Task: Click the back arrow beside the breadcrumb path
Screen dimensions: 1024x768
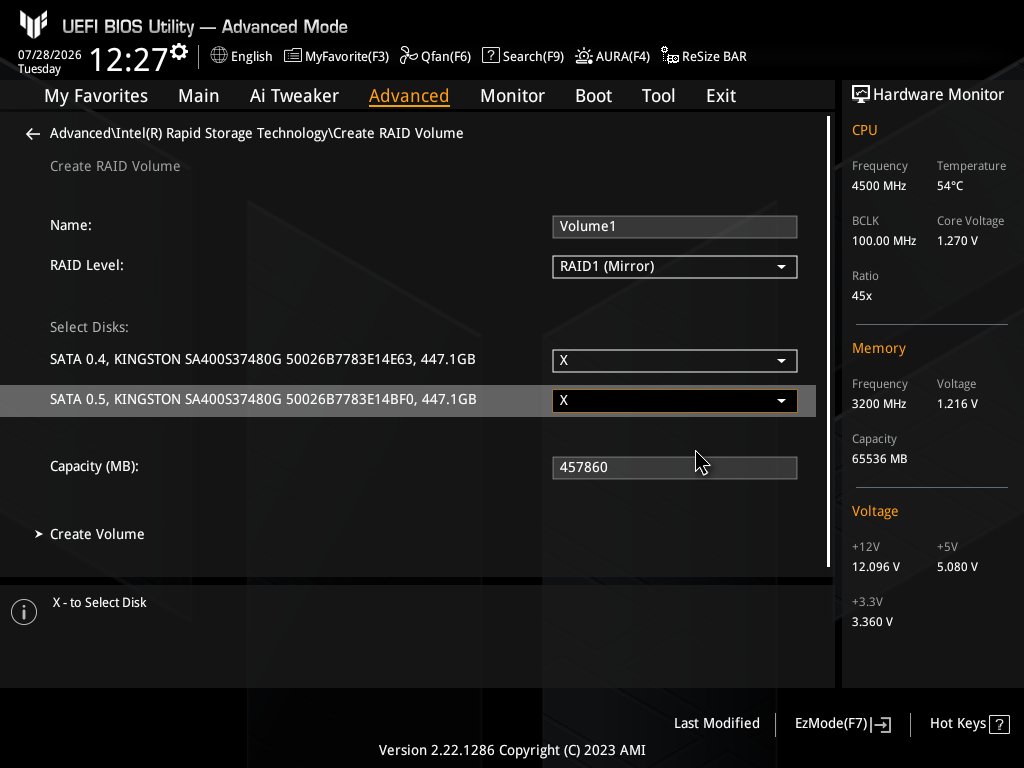Action: (x=33, y=134)
